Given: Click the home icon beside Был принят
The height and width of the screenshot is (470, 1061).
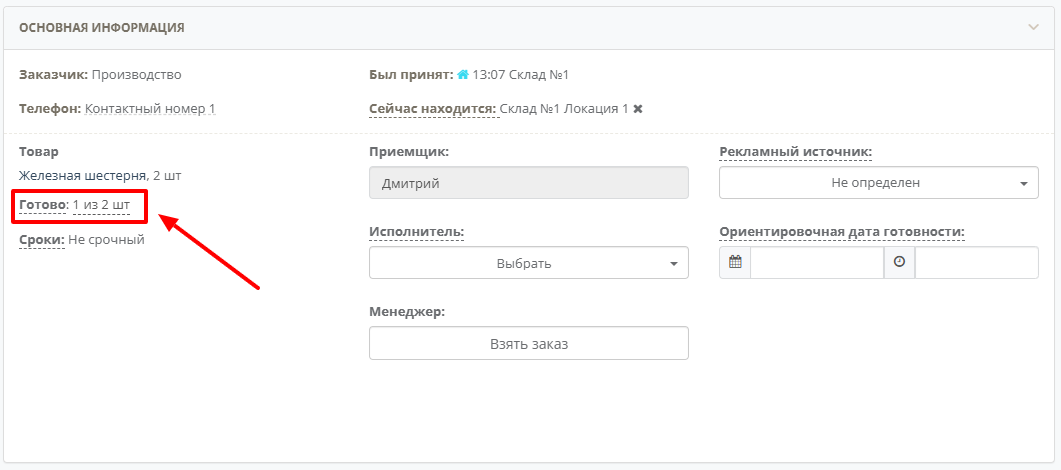Looking at the screenshot, I should pos(463,74).
